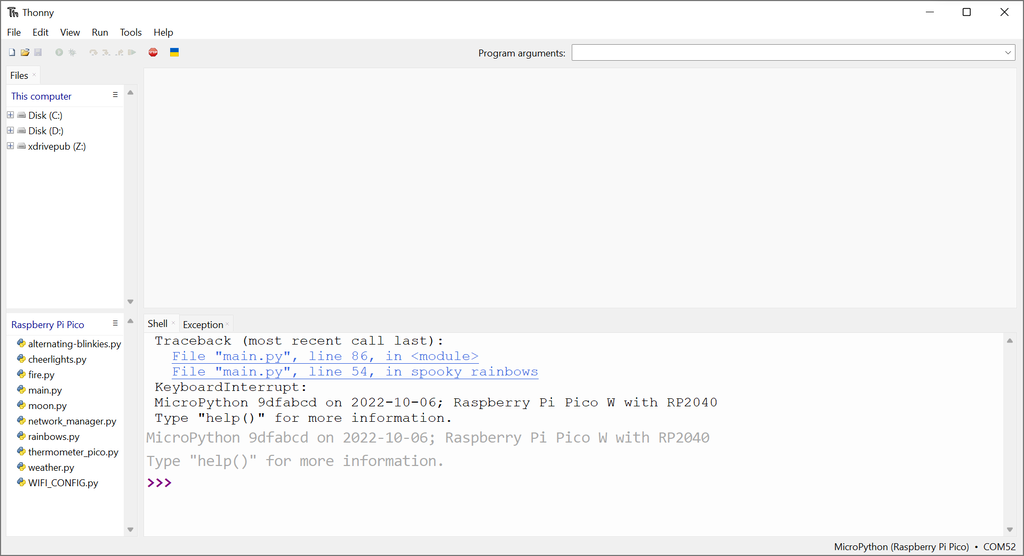Select network_manager.py in Pico files

(72, 421)
